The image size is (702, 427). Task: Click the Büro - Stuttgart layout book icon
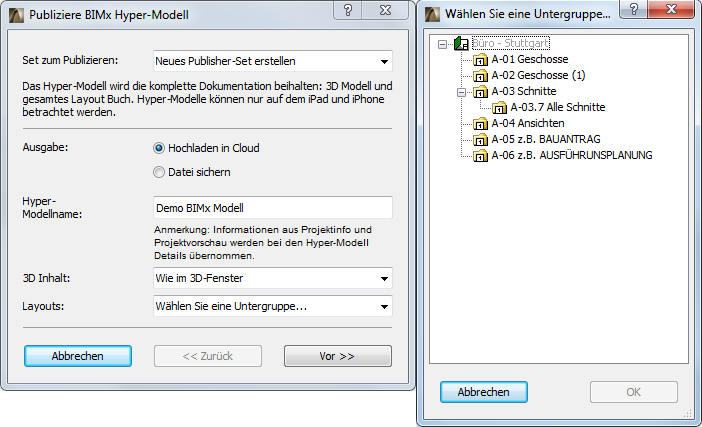(461, 43)
